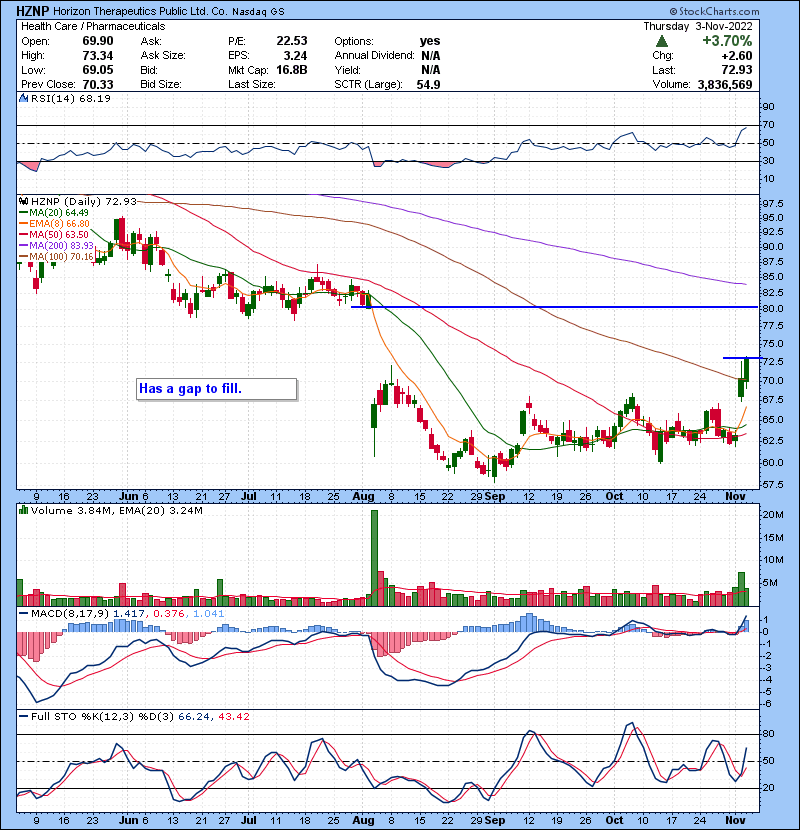The image size is (800, 830).
Task: Click the +3.70% percent change value
Action: [727, 41]
